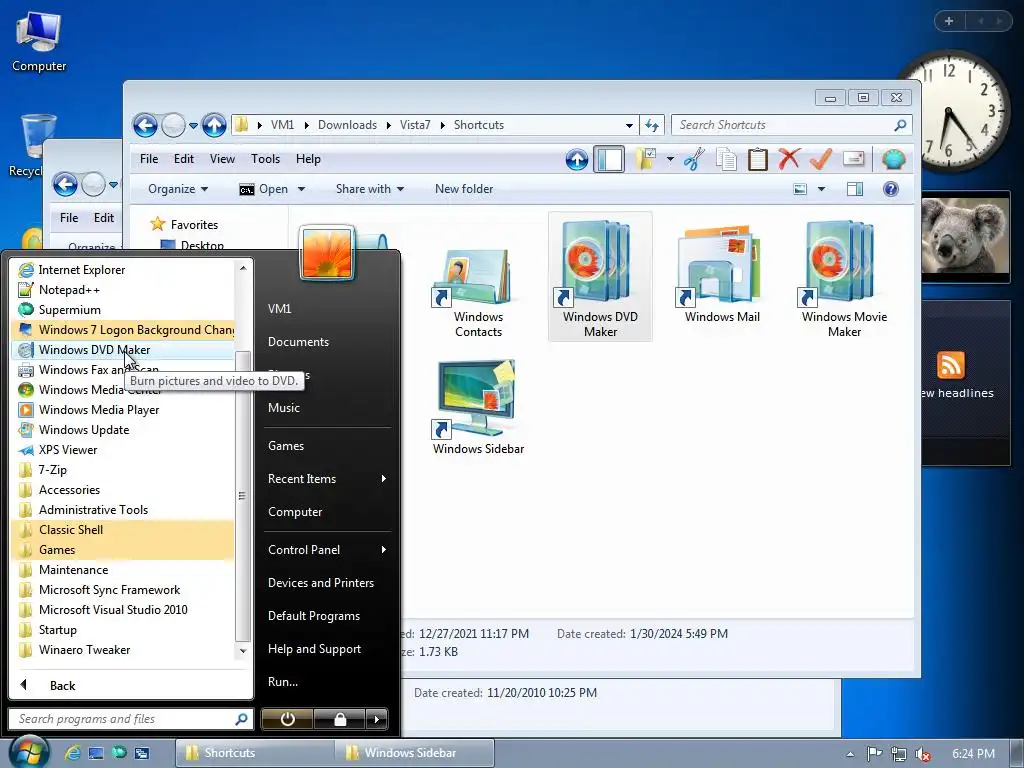Image resolution: width=1024 pixels, height=768 pixels.
Task: Open Recent Items submenu
Action: click(327, 479)
